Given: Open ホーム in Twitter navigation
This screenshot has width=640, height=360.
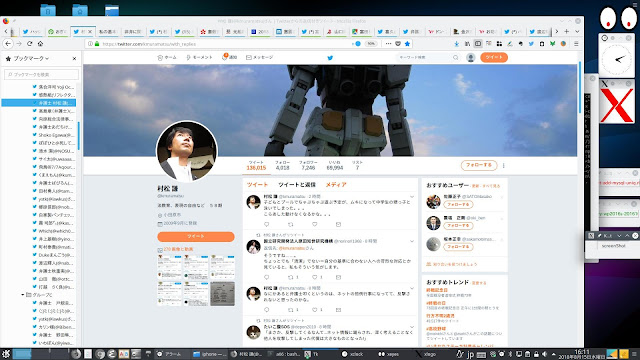Looking at the screenshot, I should [167, 58].
